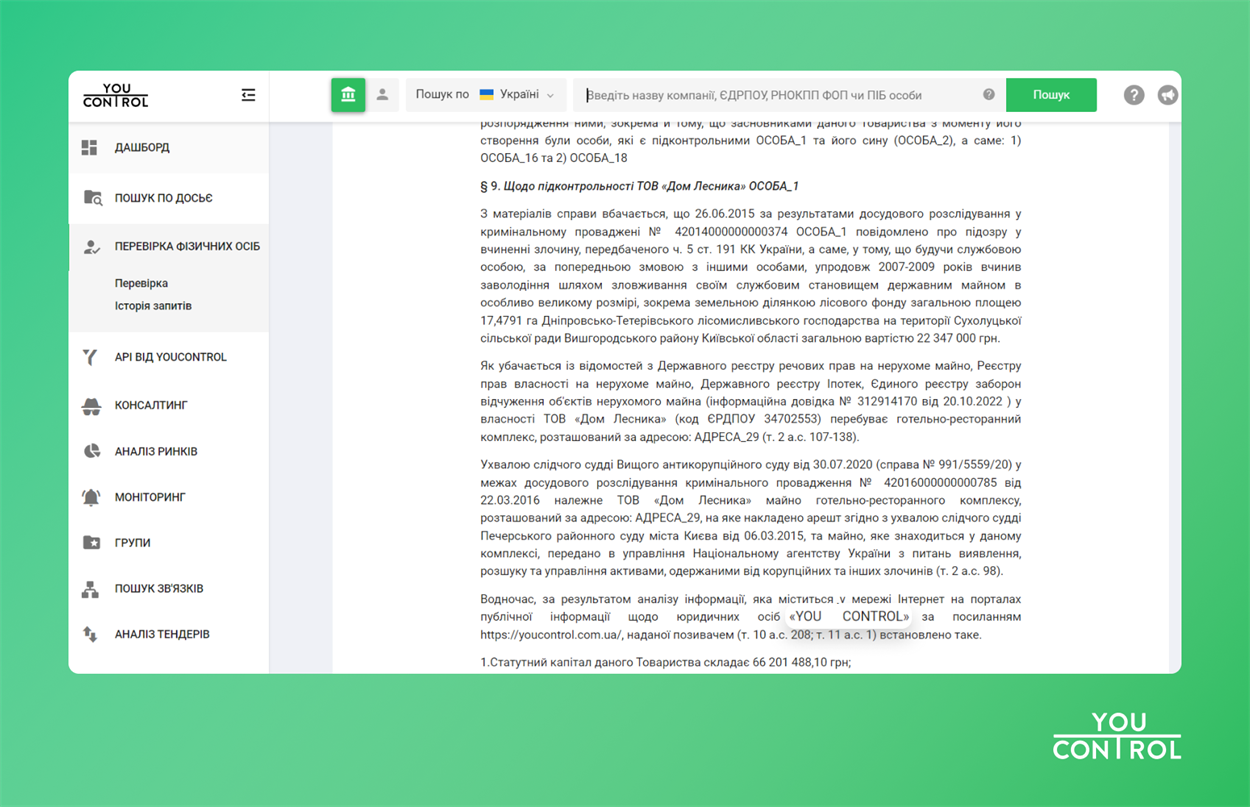Open 'Пошук по досьє' sidebar item
The image size is (1250, 807).
[163, 198]
